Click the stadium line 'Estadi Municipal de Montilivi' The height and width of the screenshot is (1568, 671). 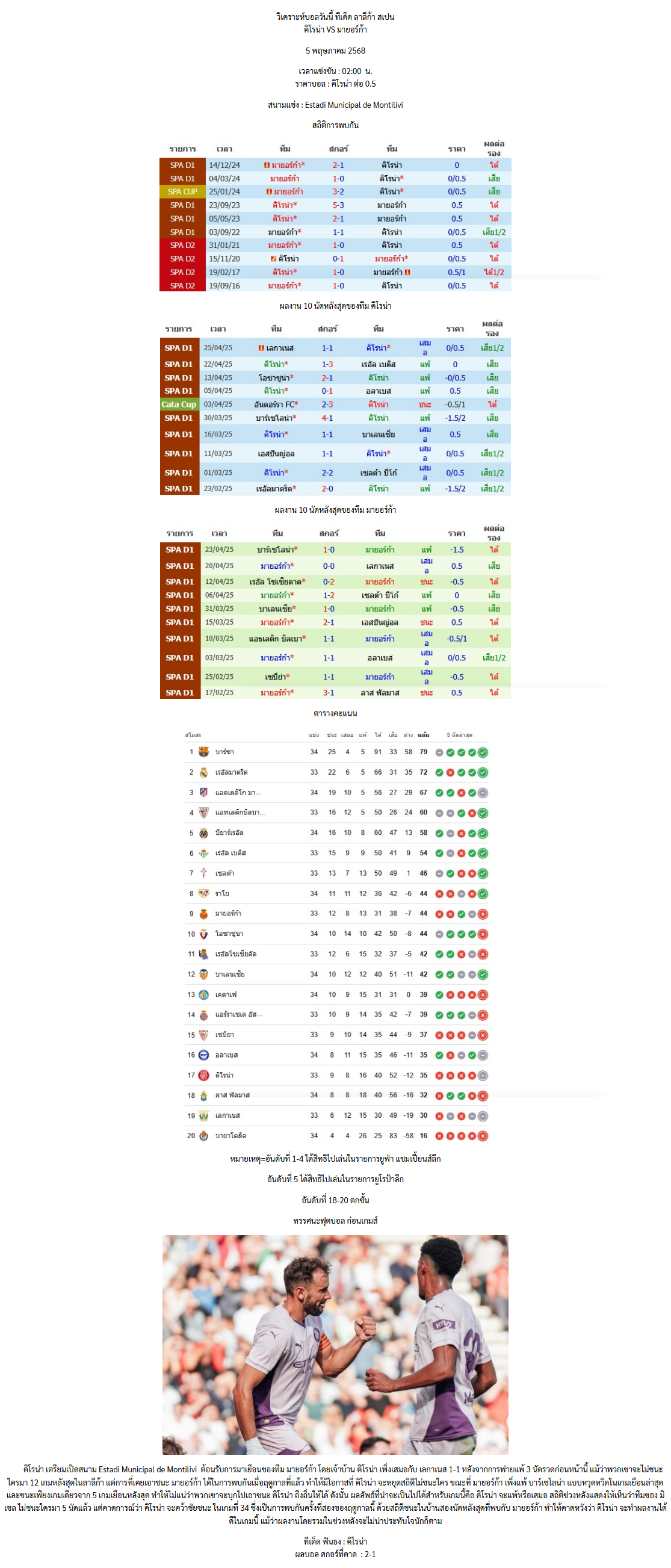335,105
